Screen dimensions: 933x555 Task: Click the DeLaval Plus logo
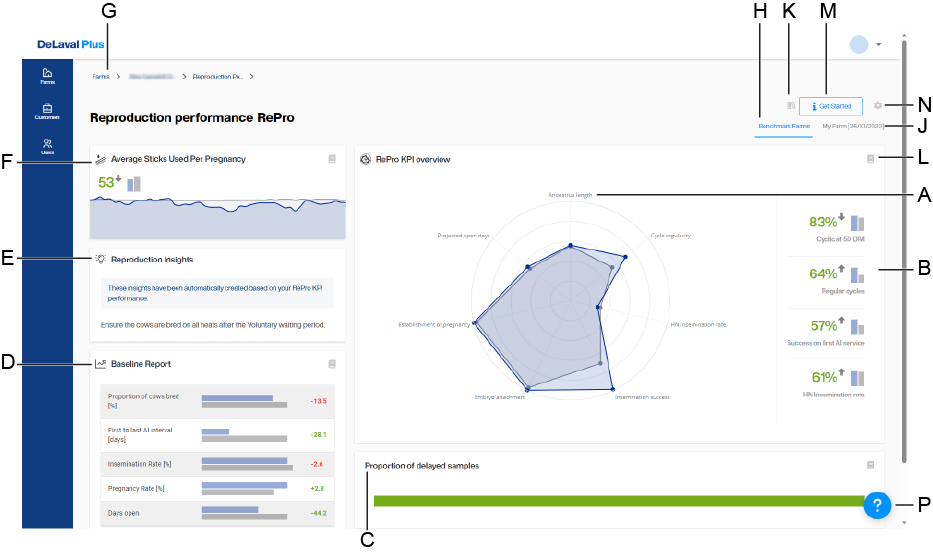tap(70, 45)
